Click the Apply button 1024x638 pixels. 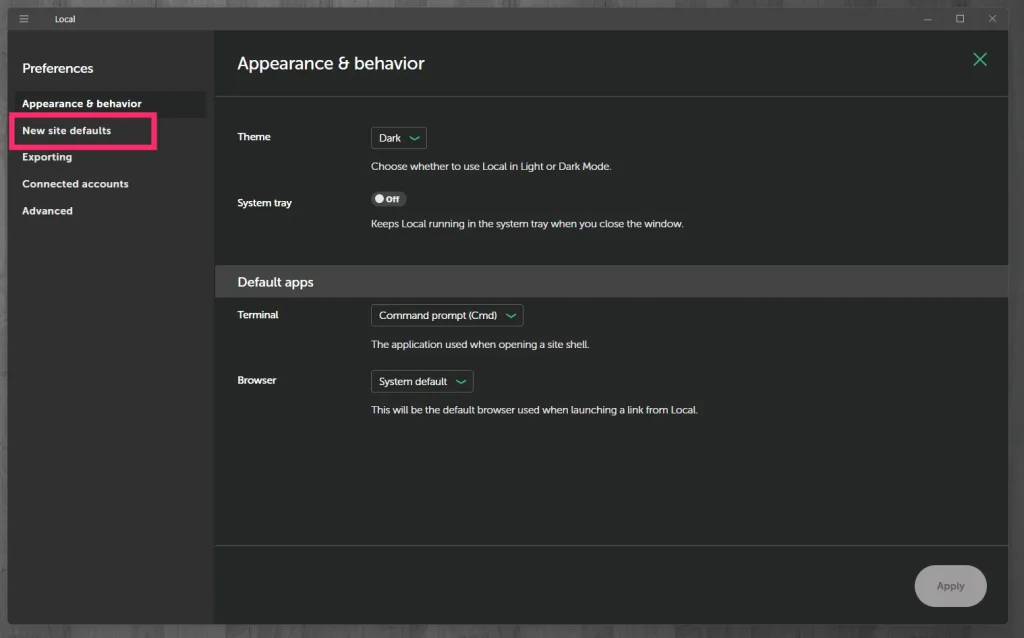[950, 586]
